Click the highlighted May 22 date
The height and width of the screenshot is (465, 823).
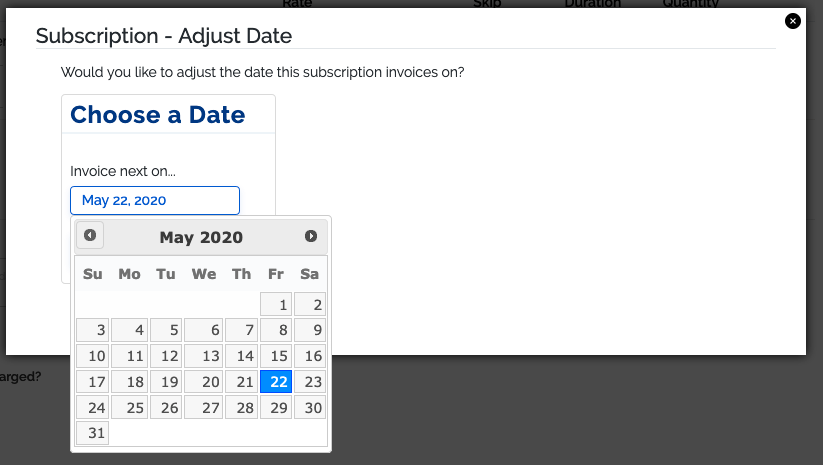click(x=276, y=382)
